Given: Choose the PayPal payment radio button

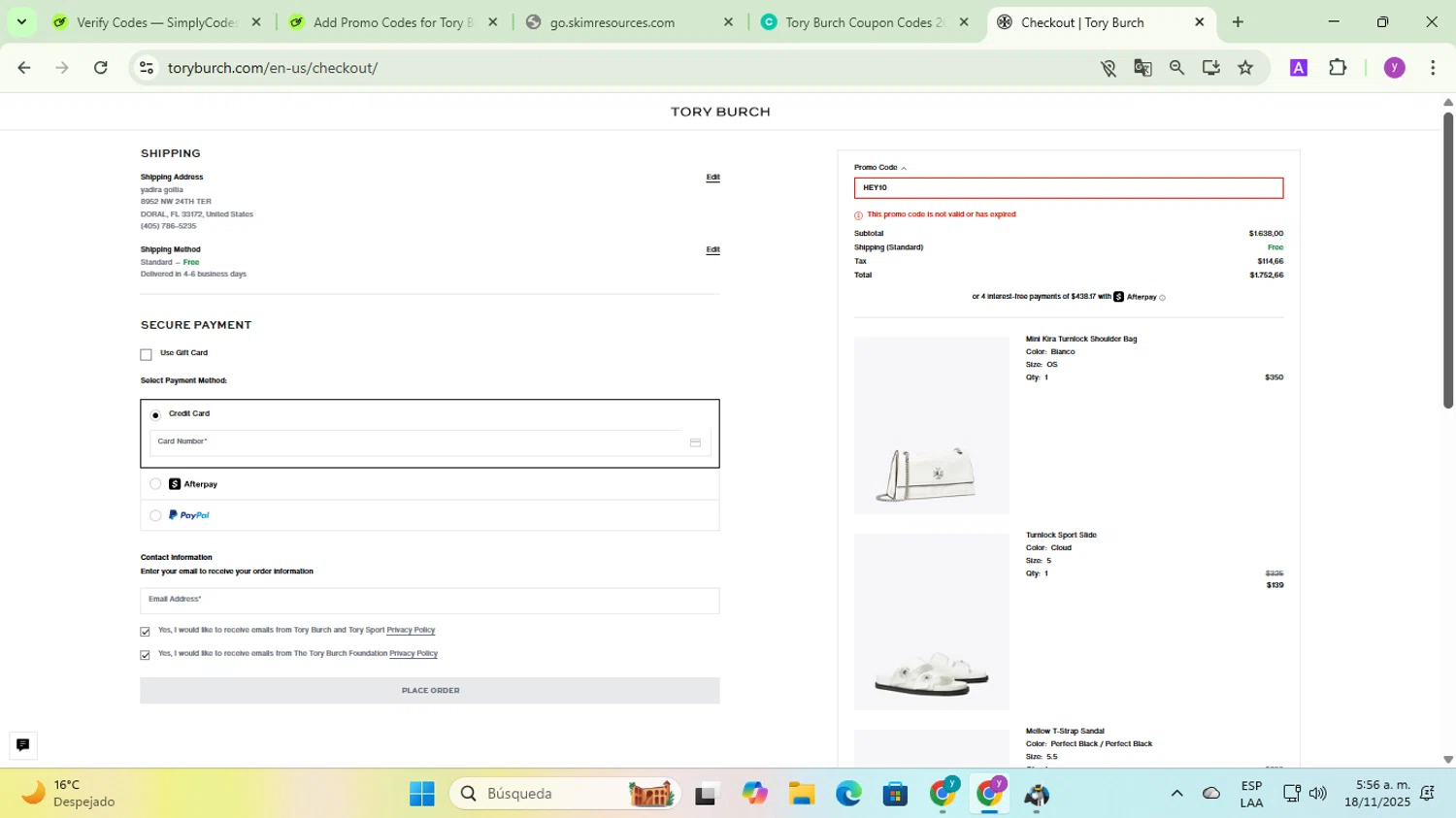Looking at the screenshot, I should (155, 515).
